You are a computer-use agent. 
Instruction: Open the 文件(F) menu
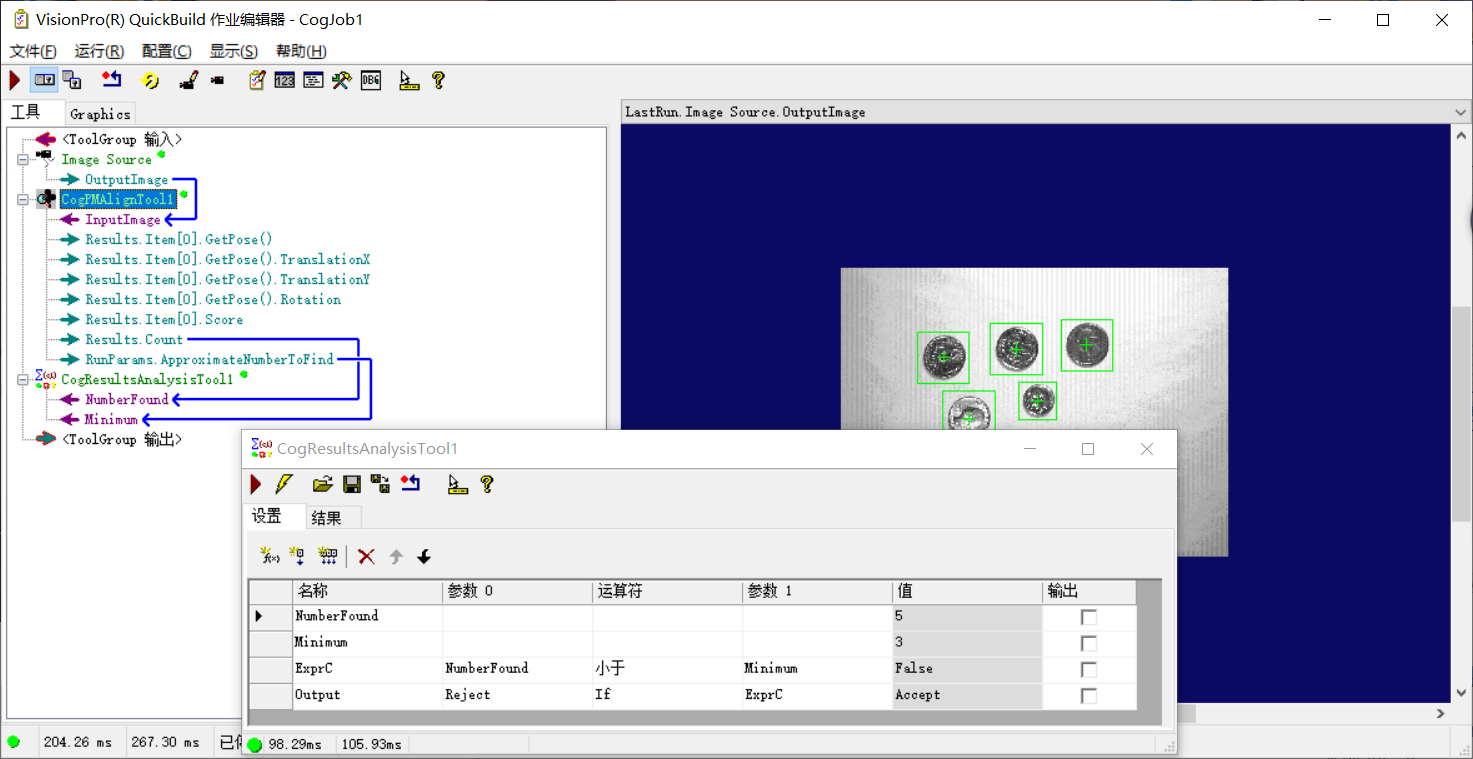[33, 51]
